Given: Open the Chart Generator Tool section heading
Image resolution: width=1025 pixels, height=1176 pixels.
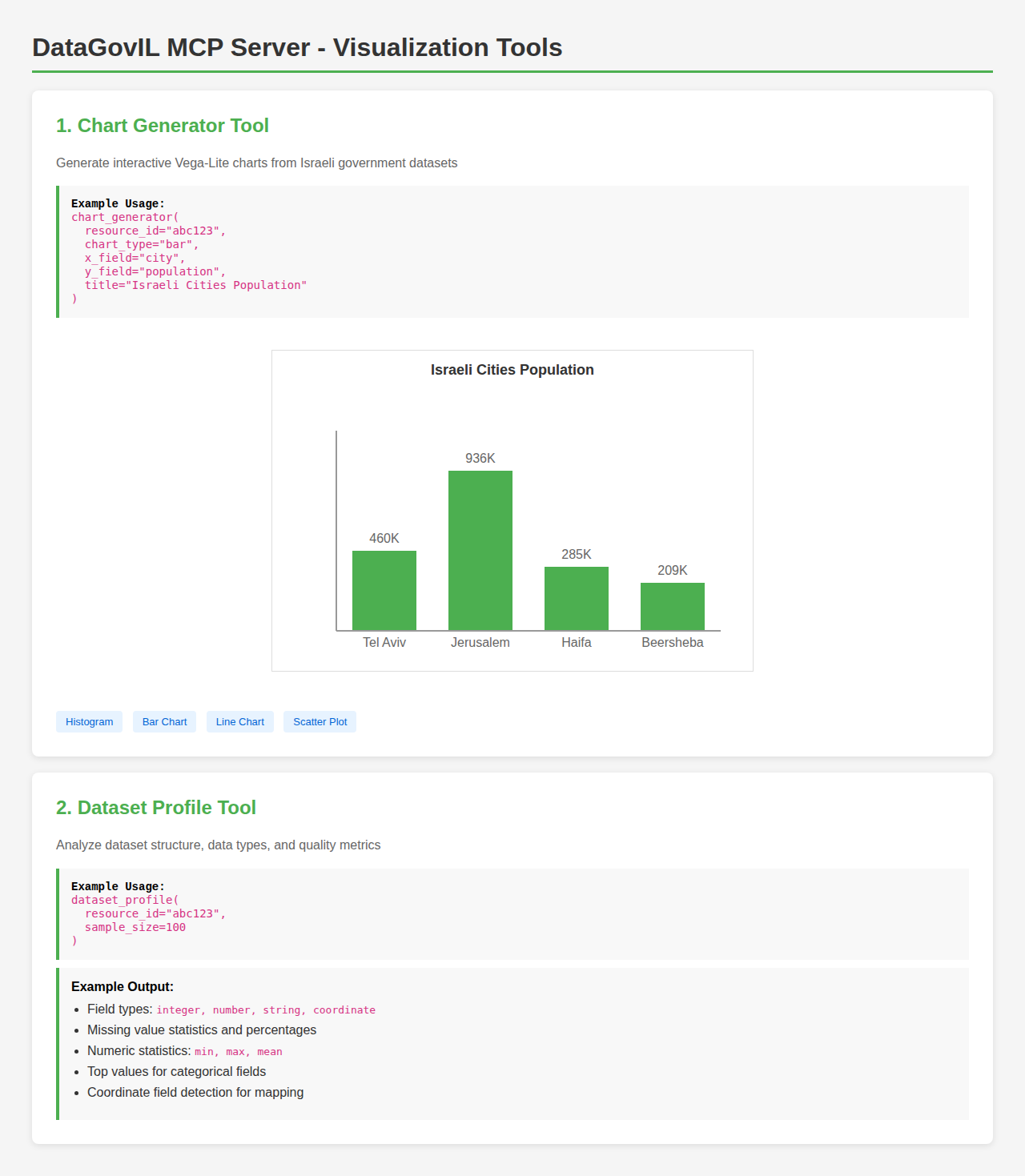Looking at the screenshot, I should 162,126.
